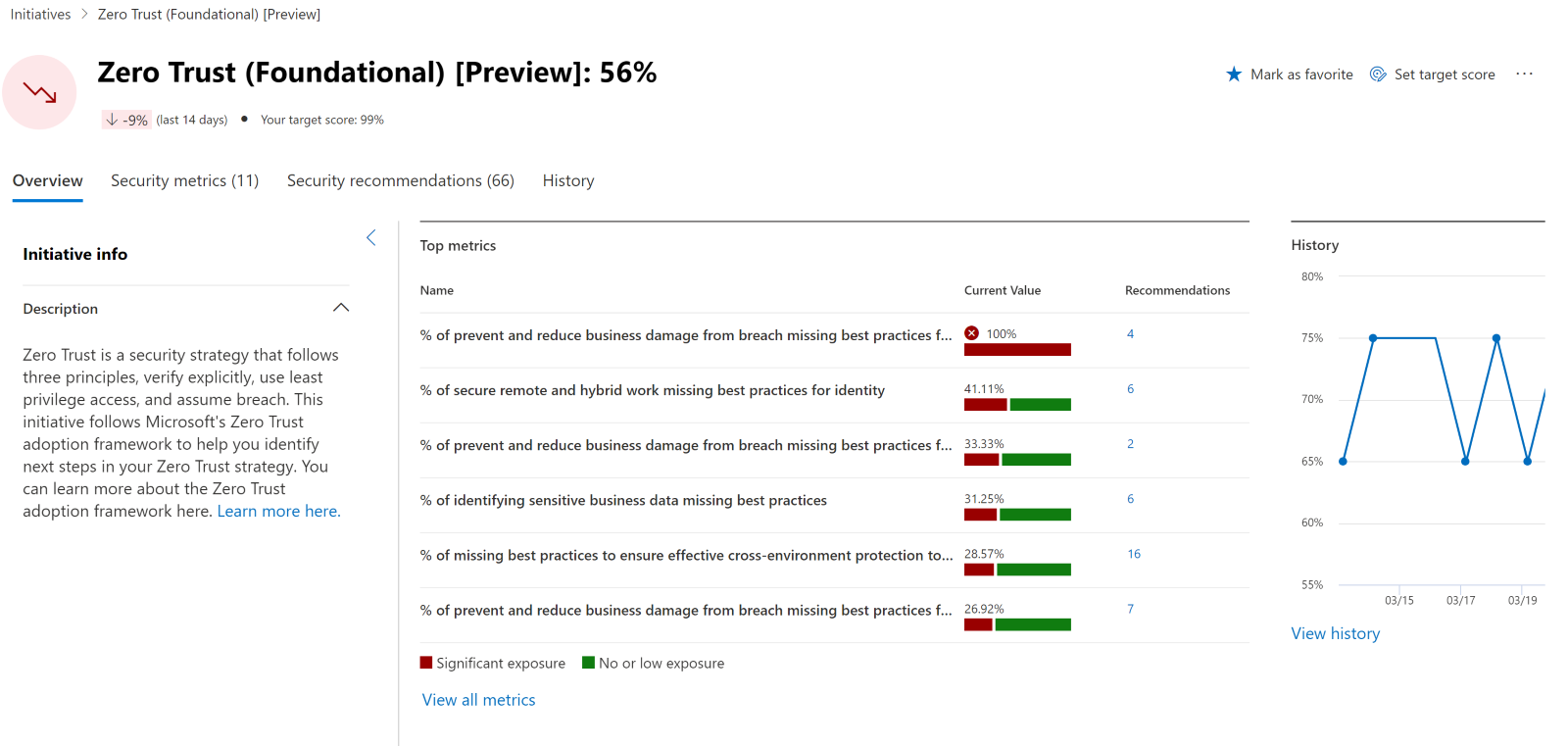Open the History tab
1568x746 pixels.
point(567,180)
